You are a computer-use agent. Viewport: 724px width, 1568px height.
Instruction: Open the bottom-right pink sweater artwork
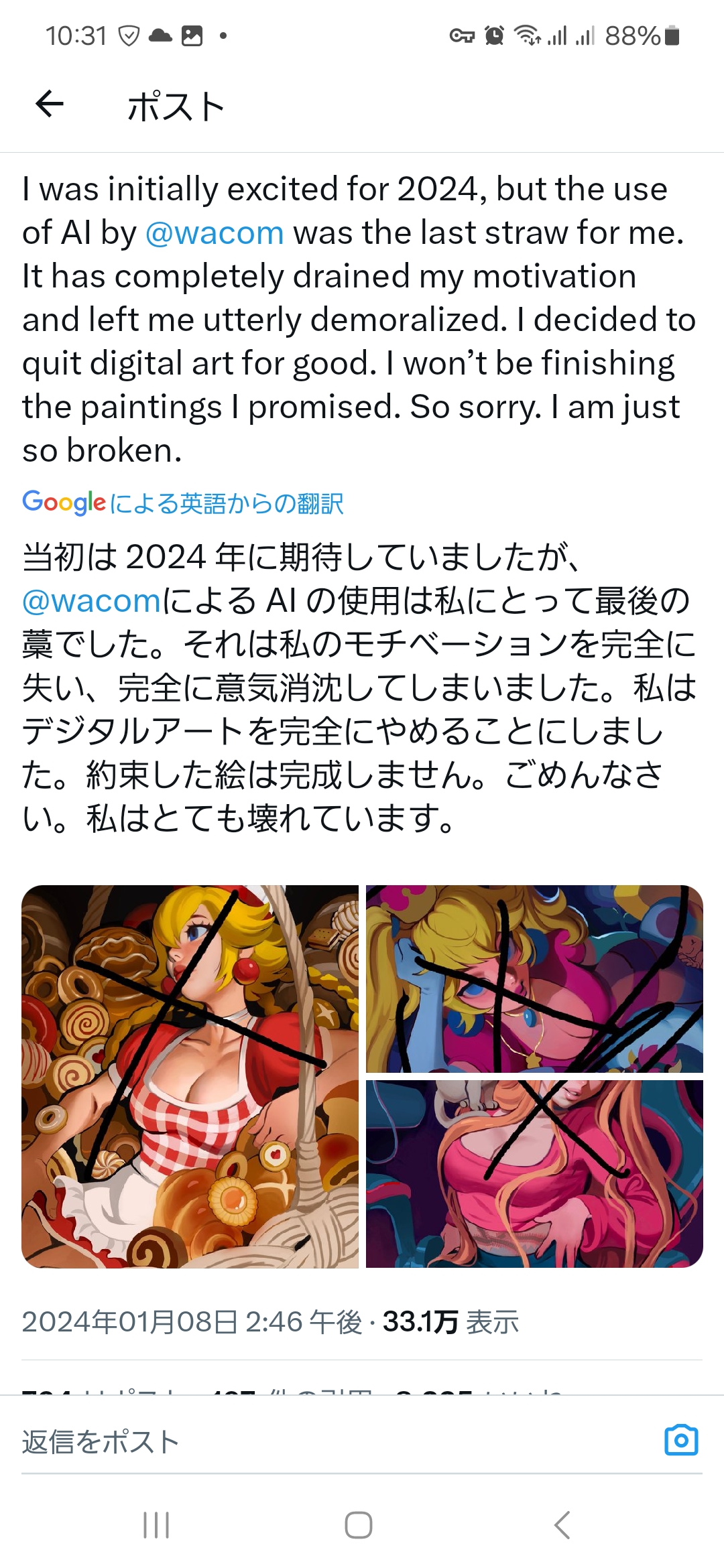point(534,1174)
